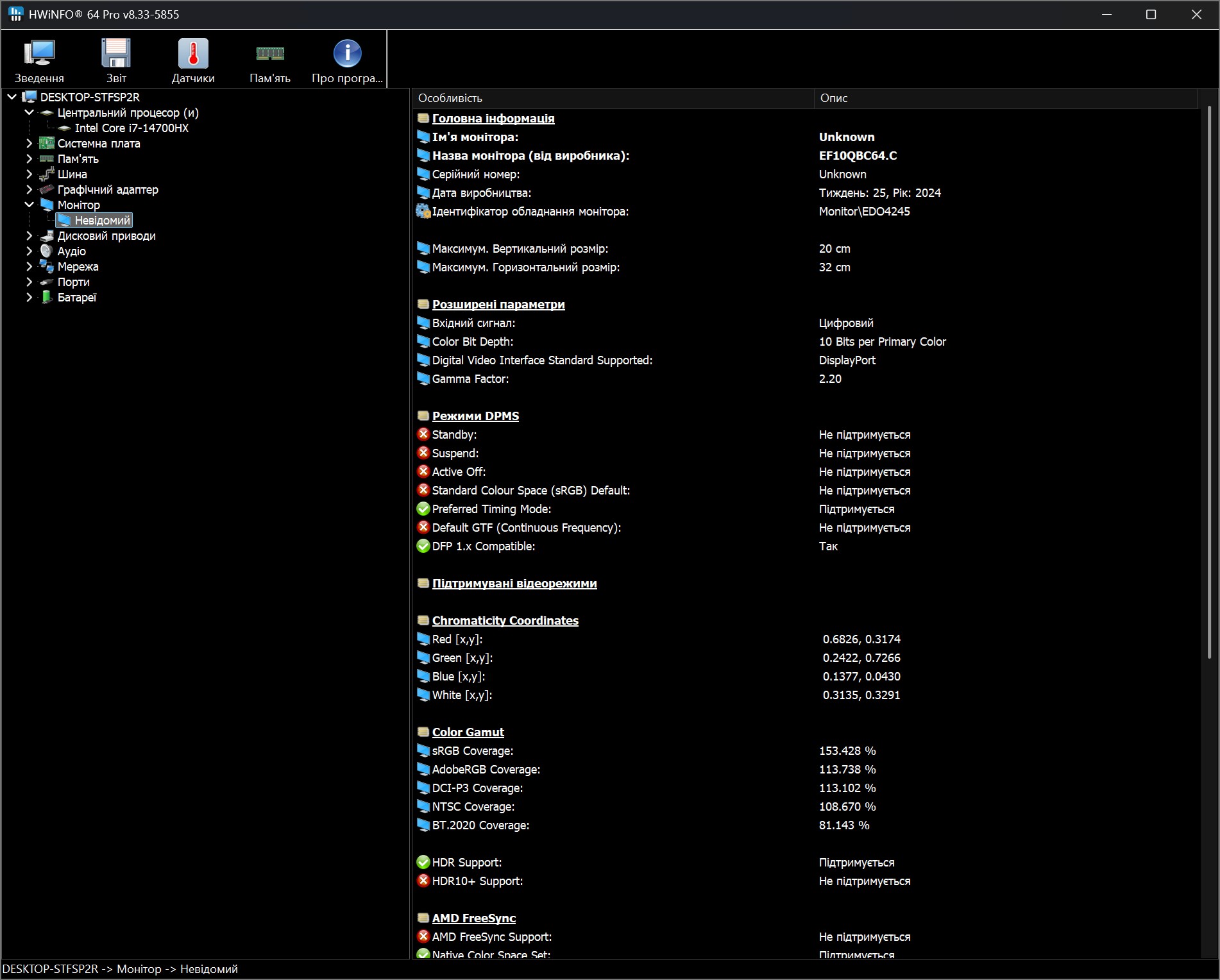Viewport: 1220px width, 980px height.
Task: Click the Особливість column header
Action: pyautogui.click(x=613, y=98)
